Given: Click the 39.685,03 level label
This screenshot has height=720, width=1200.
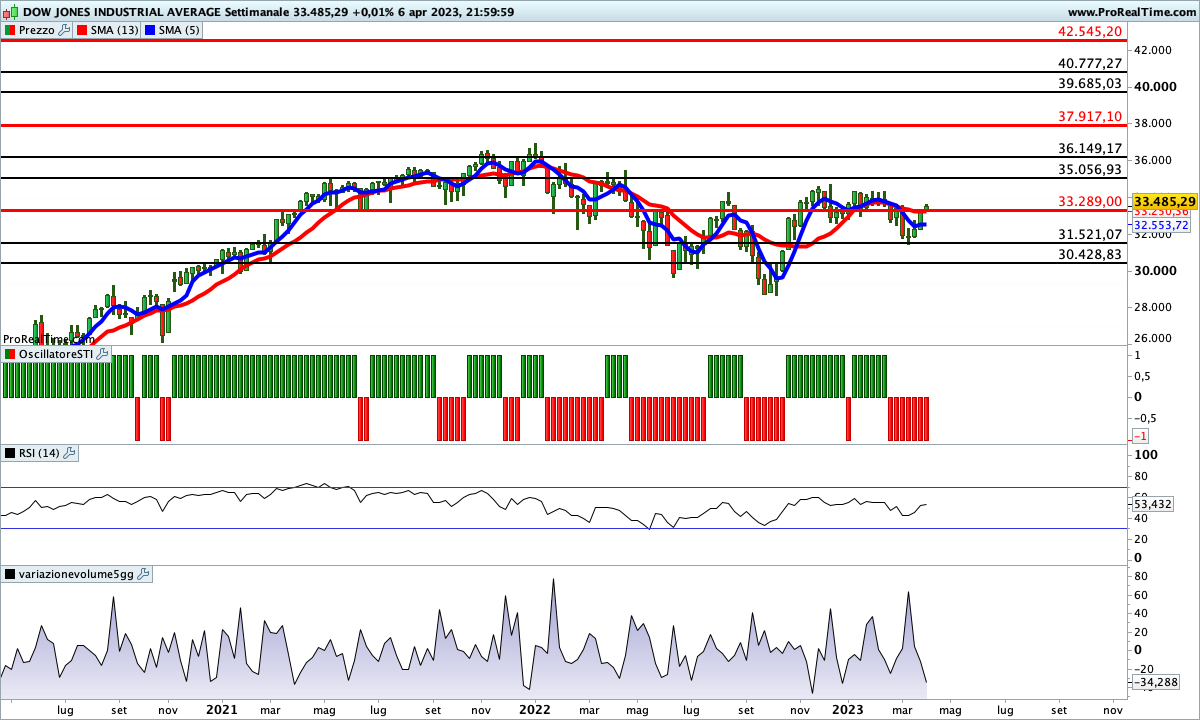Looking at the screenshot, I should (x=1090, y=83).
